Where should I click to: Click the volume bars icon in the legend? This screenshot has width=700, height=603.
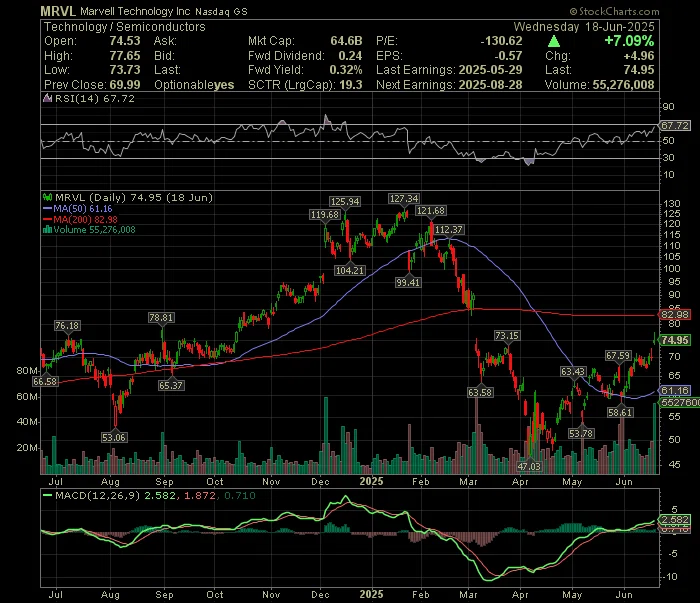point(47,230)
